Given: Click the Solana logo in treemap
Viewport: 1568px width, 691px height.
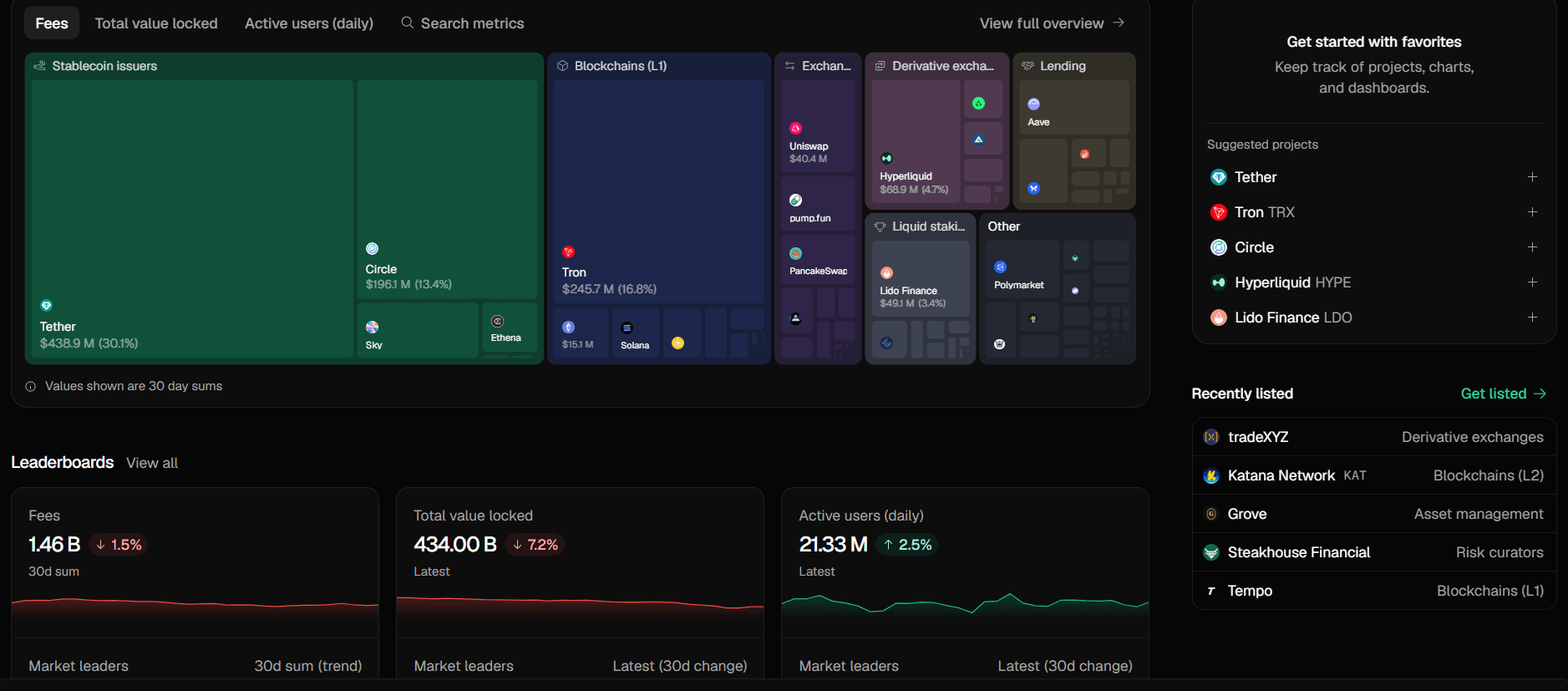Looking at the screenshot, I should click(627, 328).
